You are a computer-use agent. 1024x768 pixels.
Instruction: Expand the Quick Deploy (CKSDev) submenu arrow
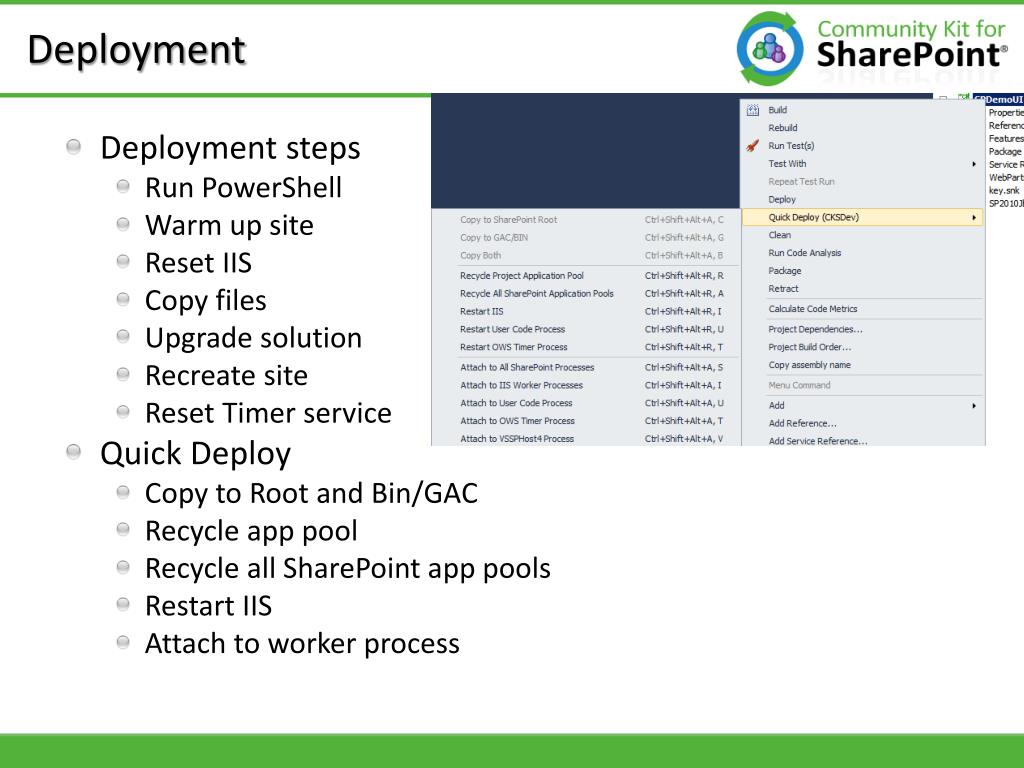coord(974,217)
